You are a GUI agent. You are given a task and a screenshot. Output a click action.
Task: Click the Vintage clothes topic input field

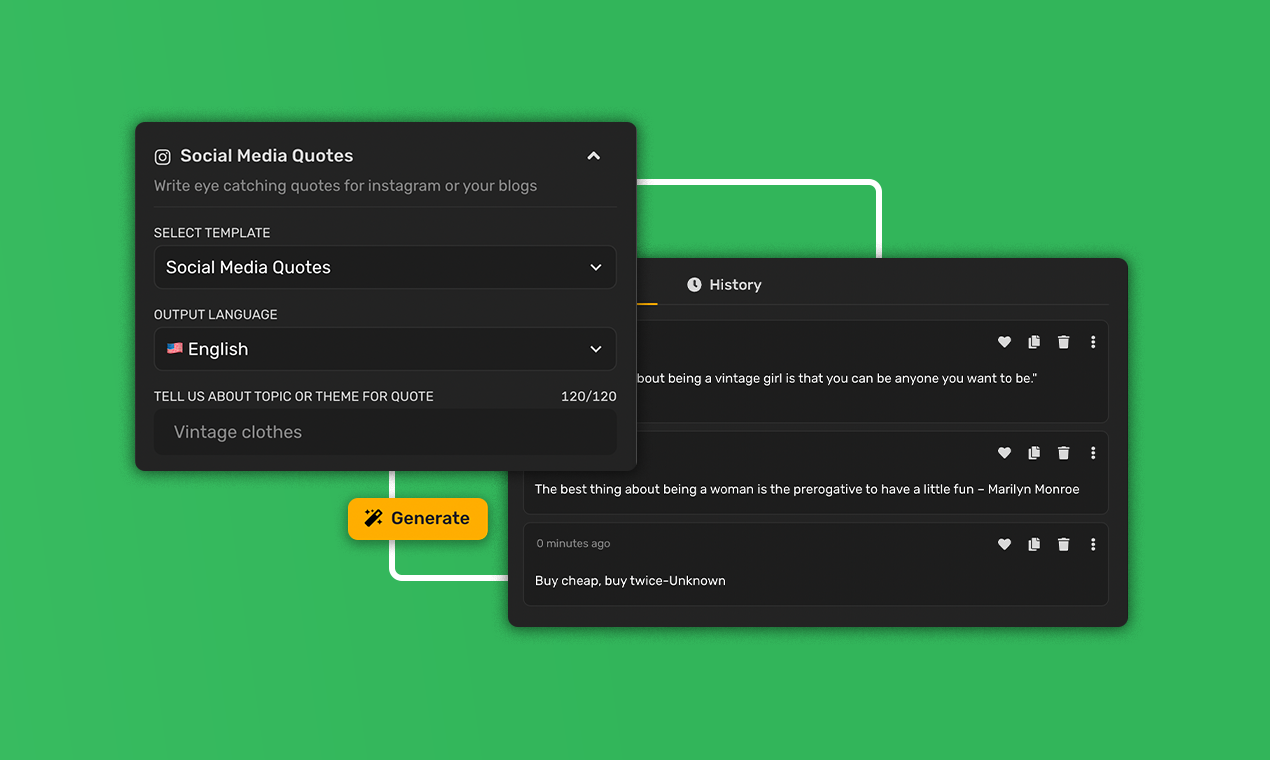coord(385,431)
